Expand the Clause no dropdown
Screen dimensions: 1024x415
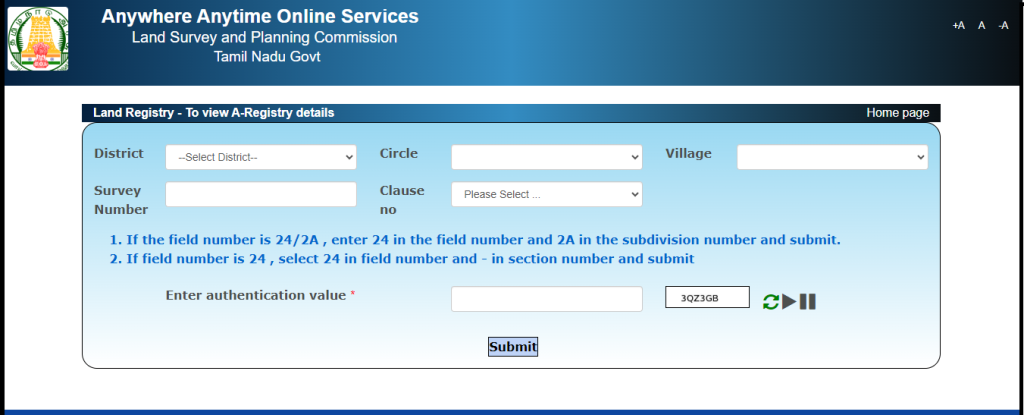pyautogui.click(x=546, y=194)
